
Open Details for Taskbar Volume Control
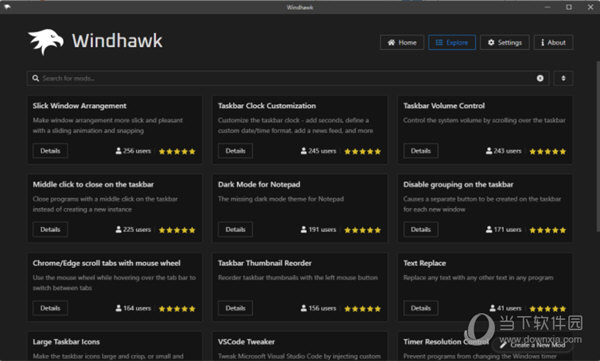pos(421,151)
